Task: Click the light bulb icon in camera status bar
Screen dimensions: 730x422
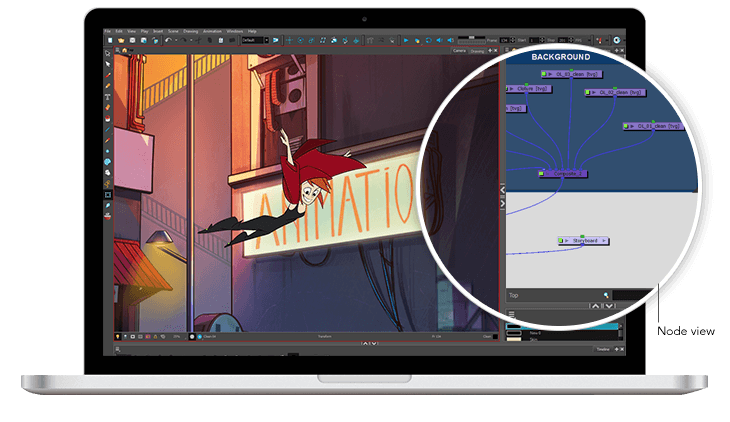Action: click(117, 336)
